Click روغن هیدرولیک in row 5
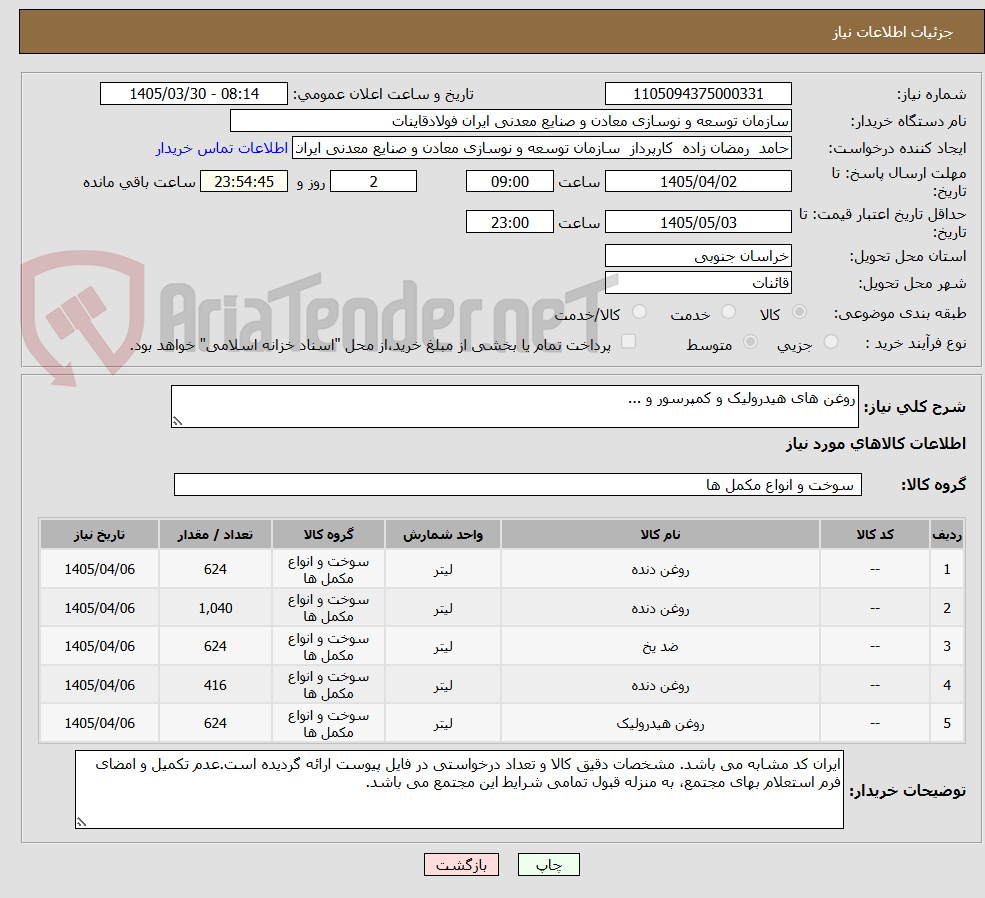The width and height of the screenshot is (985, 898). point(660,724)
